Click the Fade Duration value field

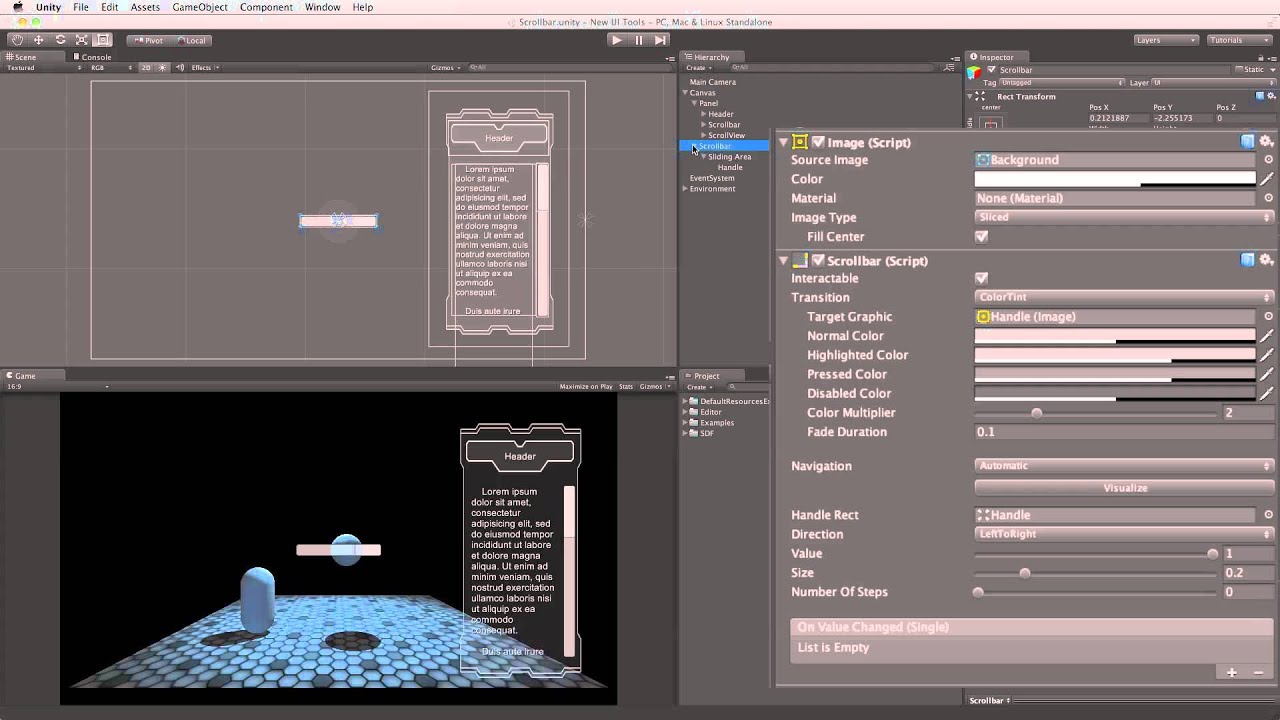[x=1124, y=432]
